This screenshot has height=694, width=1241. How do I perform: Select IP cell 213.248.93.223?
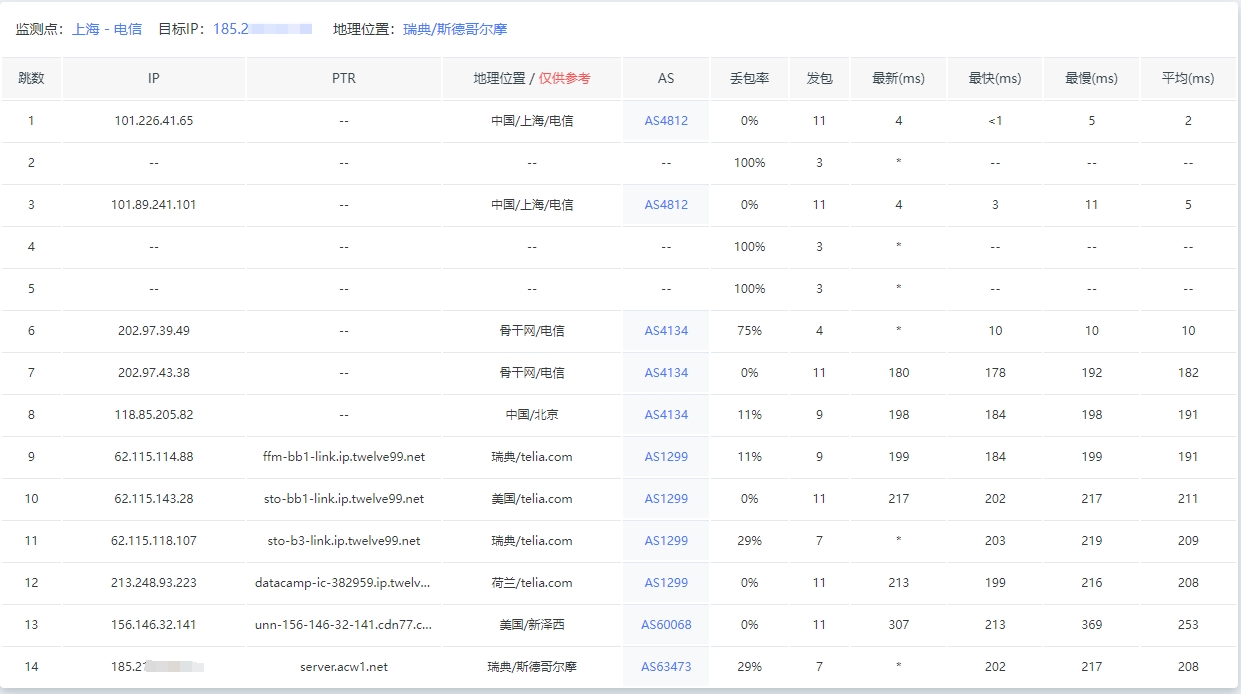(x=154, y=583)
